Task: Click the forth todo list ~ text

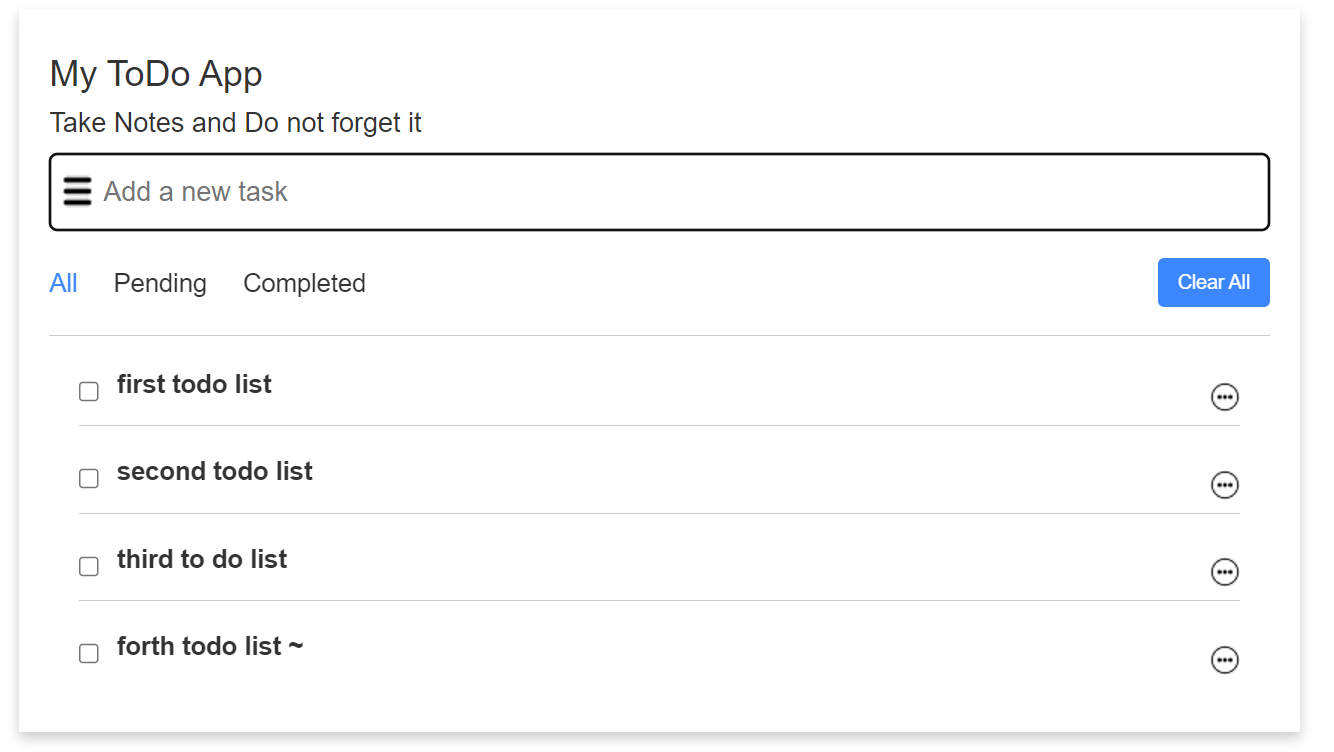Action: (x=209, y=646)
